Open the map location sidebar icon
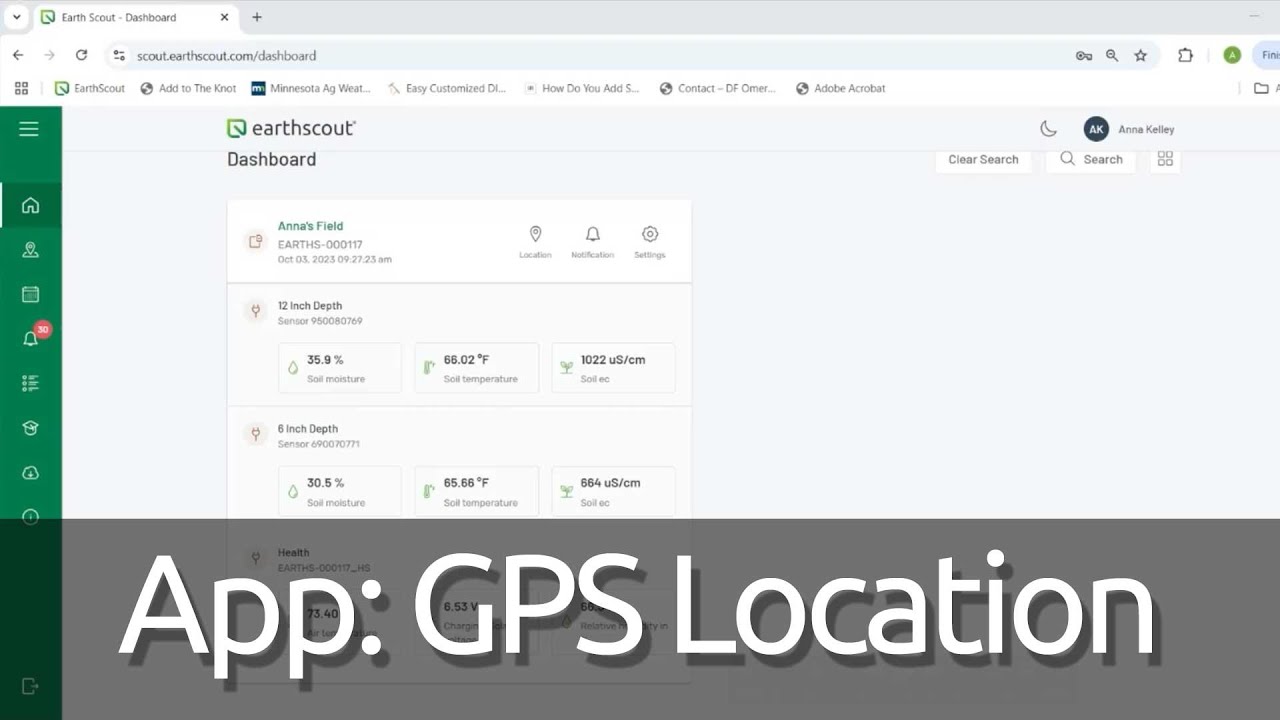The width and height of the screenshot is (1280, 720). pos(30,250)
